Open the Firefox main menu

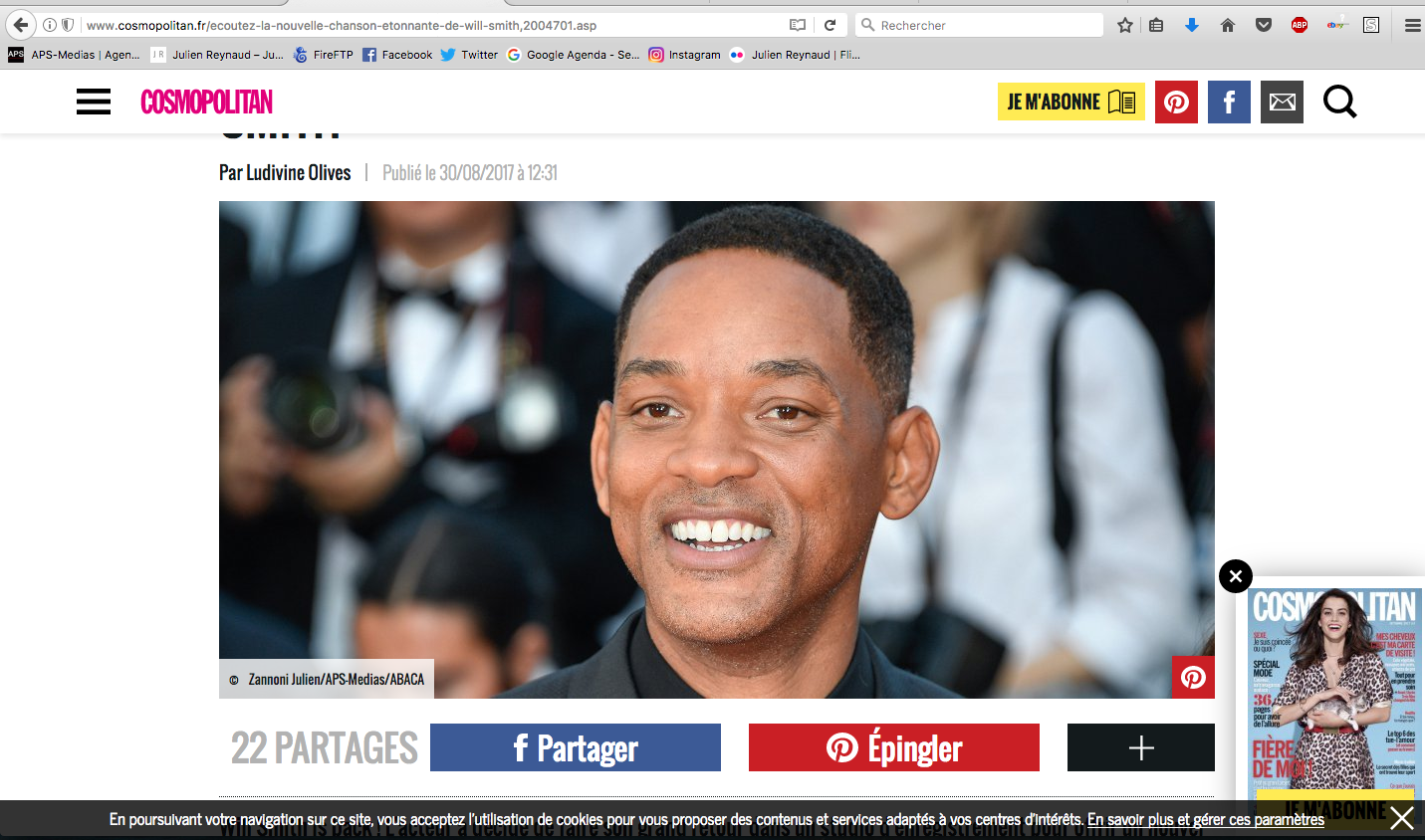point(1412,25)
